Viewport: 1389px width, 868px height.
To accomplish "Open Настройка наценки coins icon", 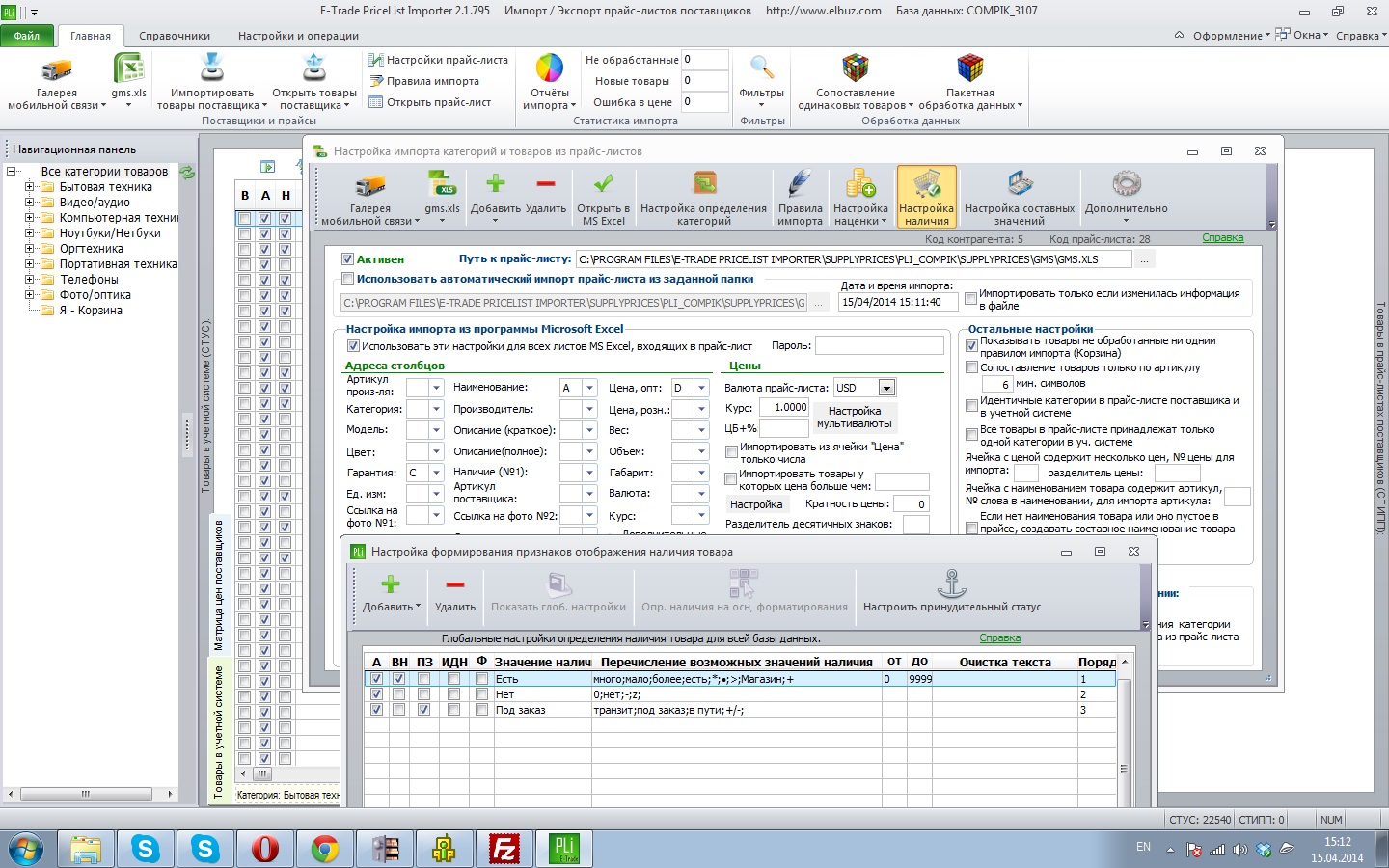I will [x=860, y=198].
